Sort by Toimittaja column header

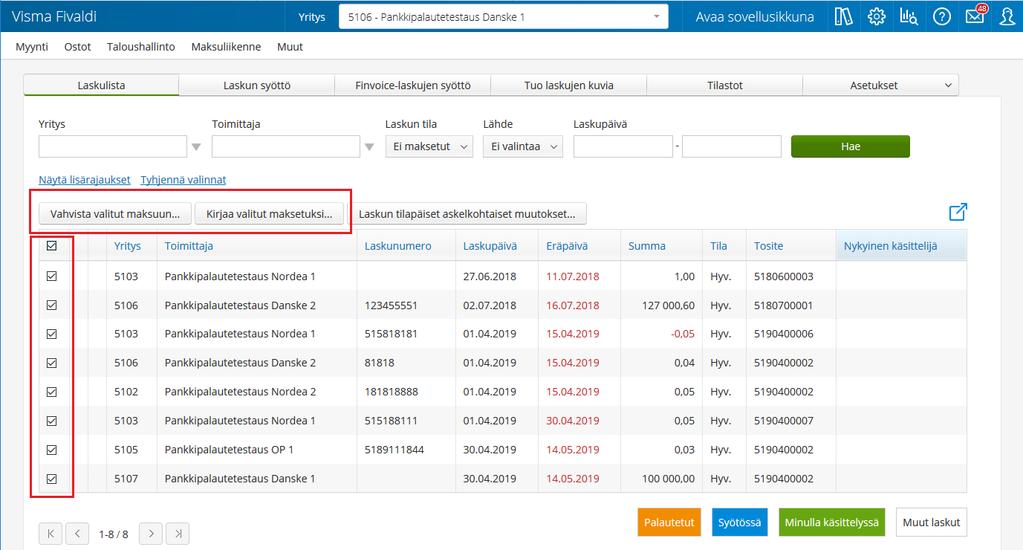189,246
